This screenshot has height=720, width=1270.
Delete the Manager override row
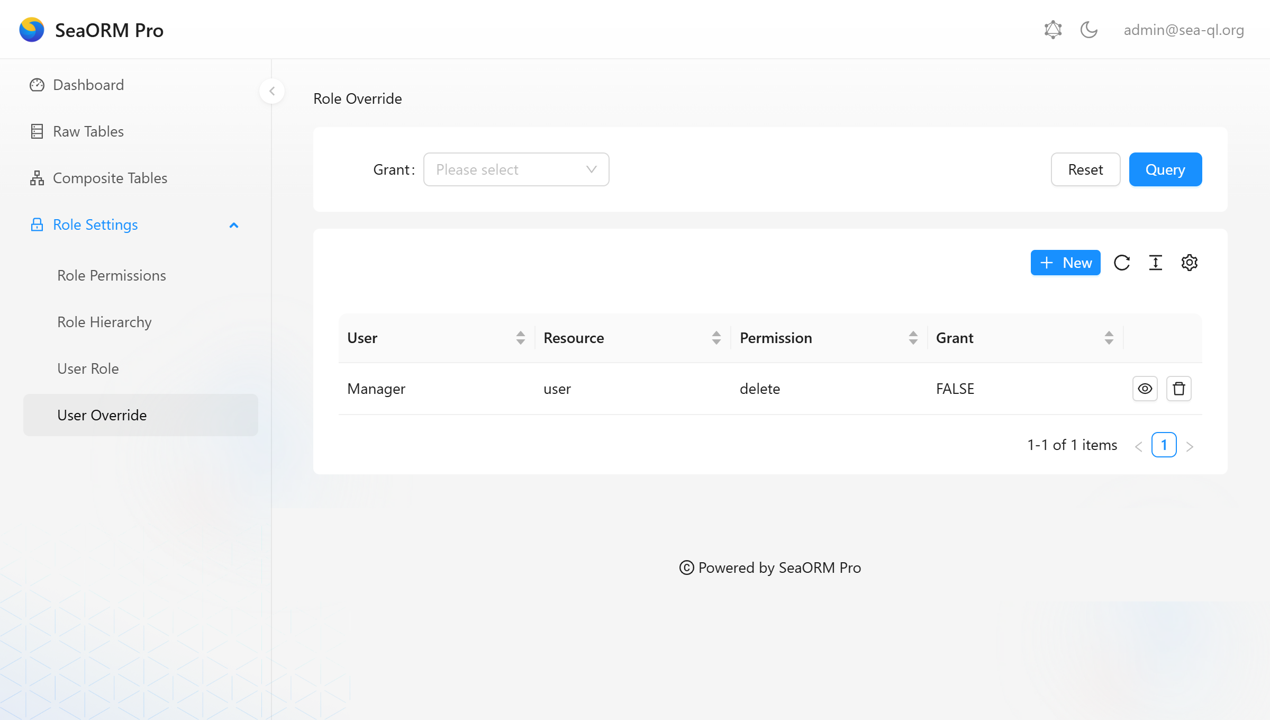pos(1179,389)
